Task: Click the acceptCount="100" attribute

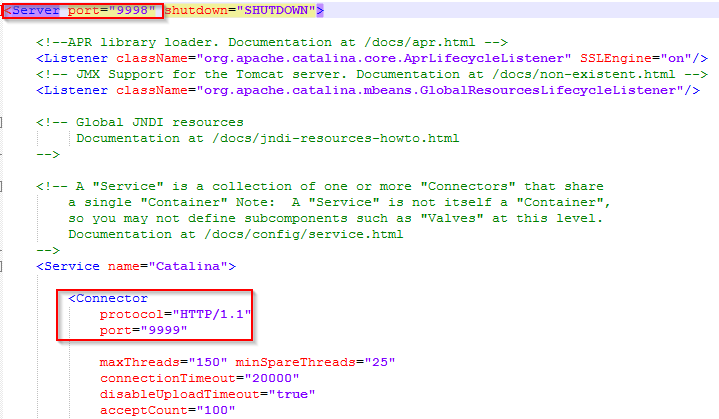Action: click(x=167, y=411)
